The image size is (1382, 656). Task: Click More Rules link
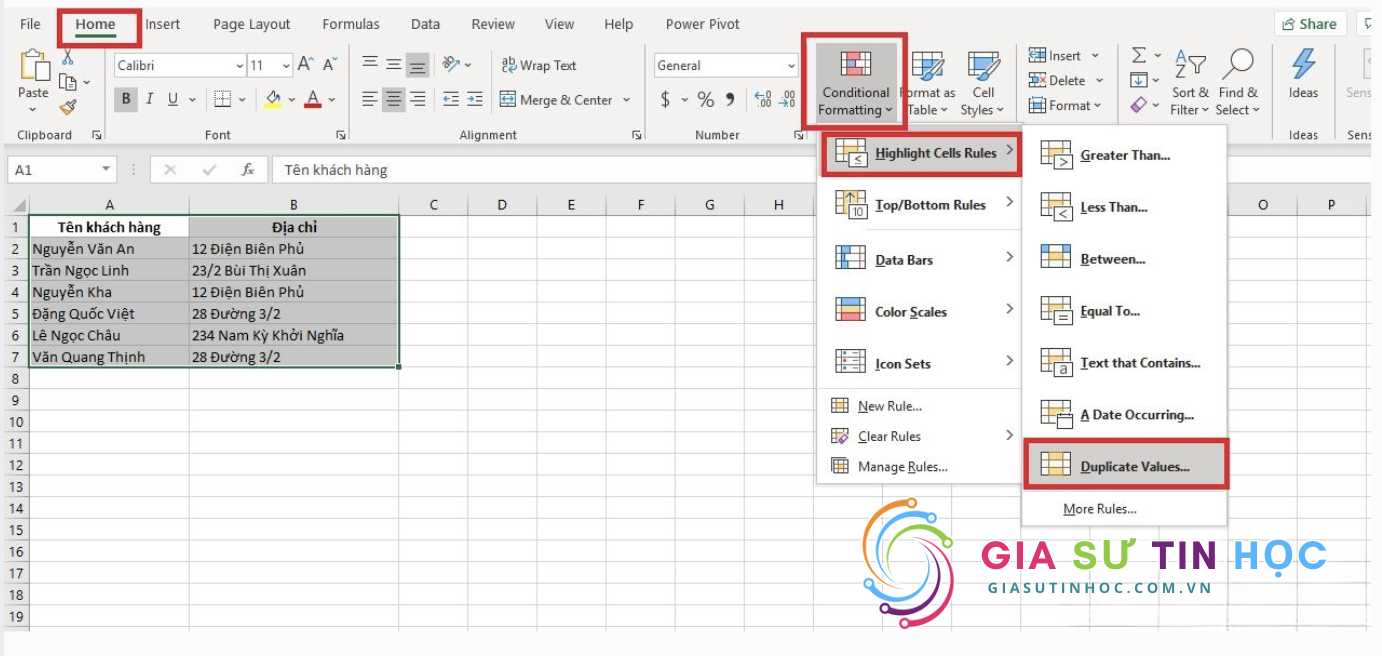(x=1099, y=509)
